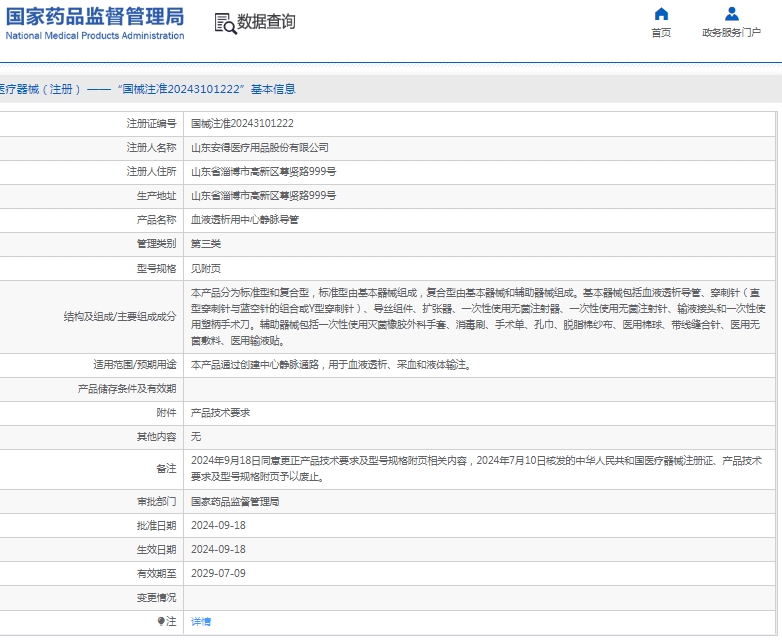Viewport: 782px width, 643px height.
Task: Click the 政务服务门户 label
Action: 732,33
